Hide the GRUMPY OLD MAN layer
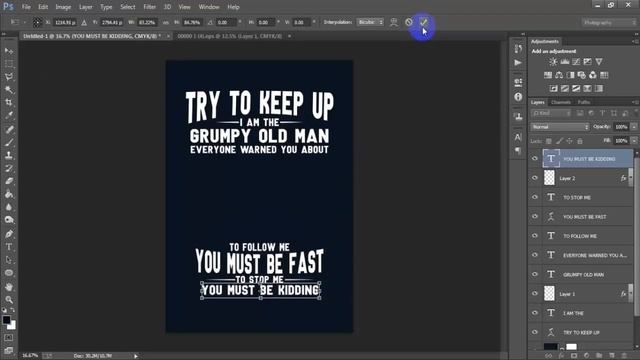This screenshot has width=640, height=360. tap(535, 274)
